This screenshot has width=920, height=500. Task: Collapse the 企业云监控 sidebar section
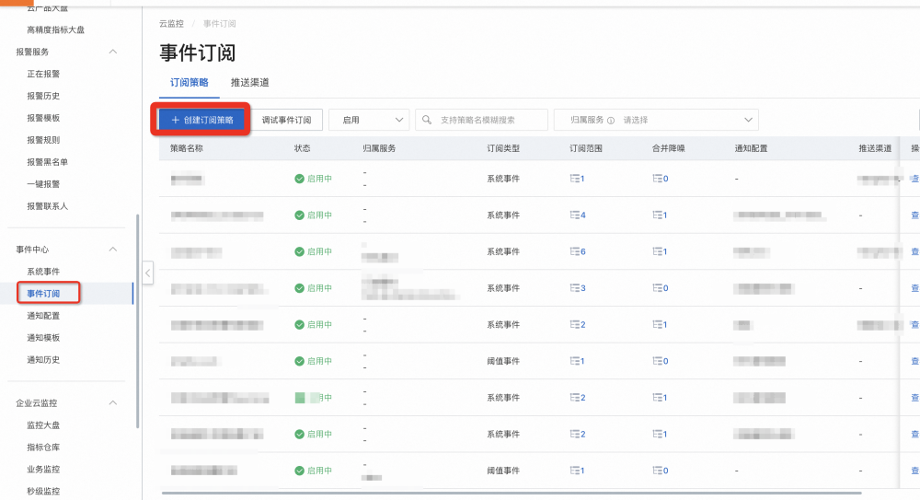click(x=113, y=403)
